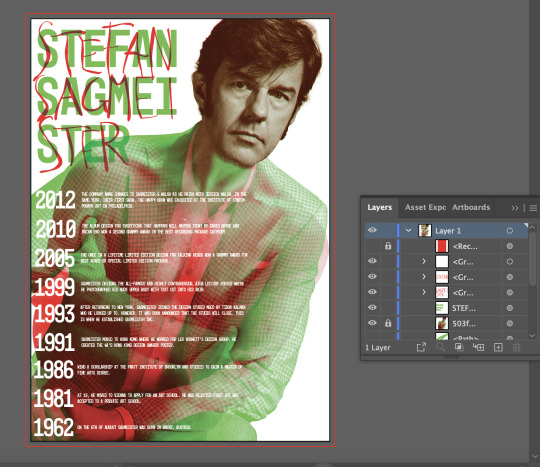
Task: Select the '1999' year on the poster
Action: coord(54,287)
